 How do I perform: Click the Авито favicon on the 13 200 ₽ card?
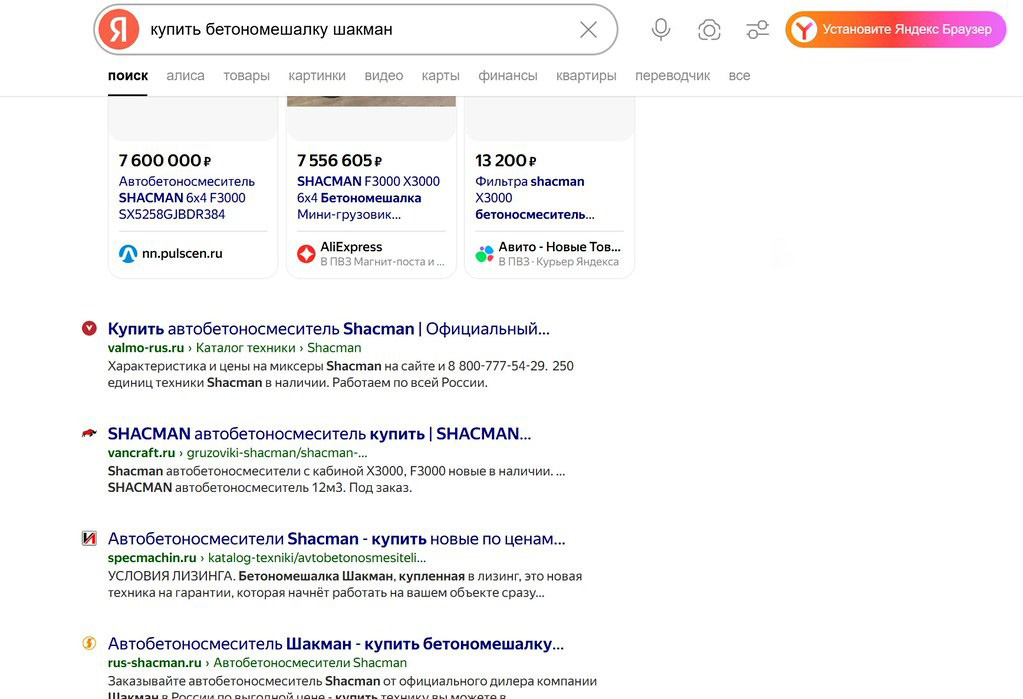tap(484, 253)
